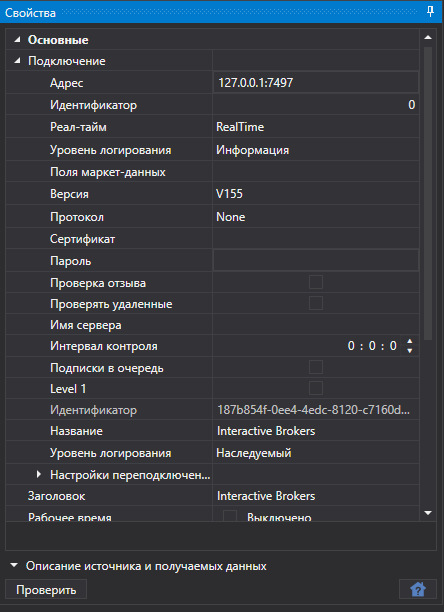Edit Заголовок value Interactive Brokers
444x612 pixels.
(x=316, y=496)
